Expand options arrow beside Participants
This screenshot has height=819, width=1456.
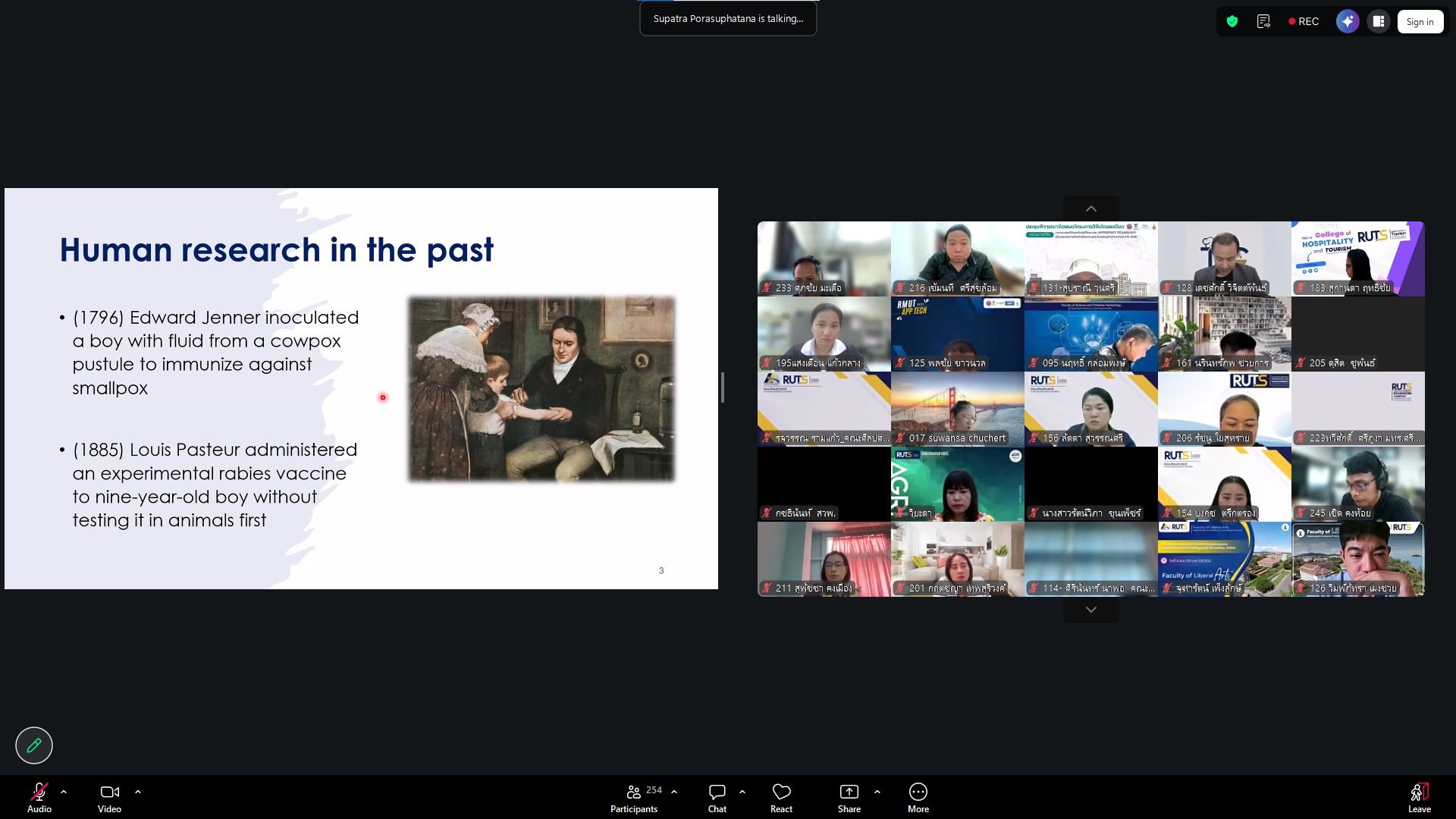pyautogui.click(x=674, y=792)
